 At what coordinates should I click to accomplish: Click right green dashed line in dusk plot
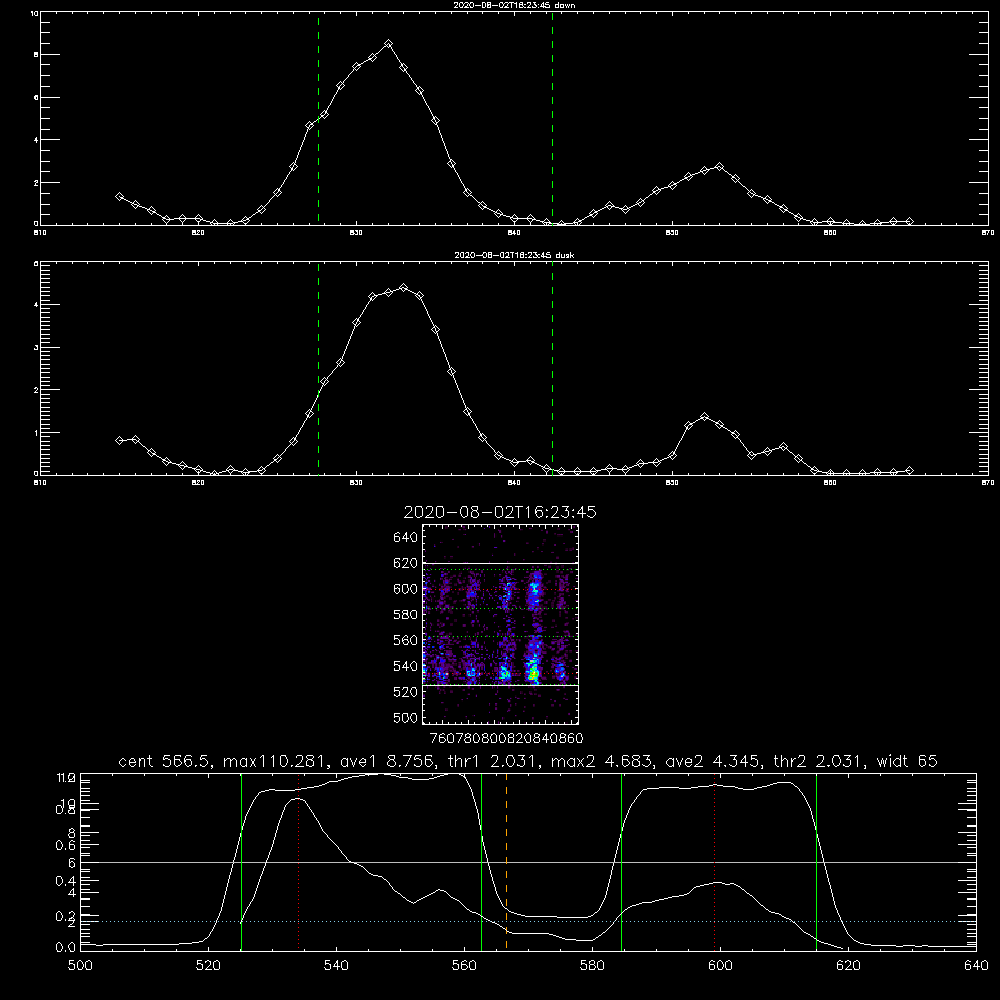point(552,369)
